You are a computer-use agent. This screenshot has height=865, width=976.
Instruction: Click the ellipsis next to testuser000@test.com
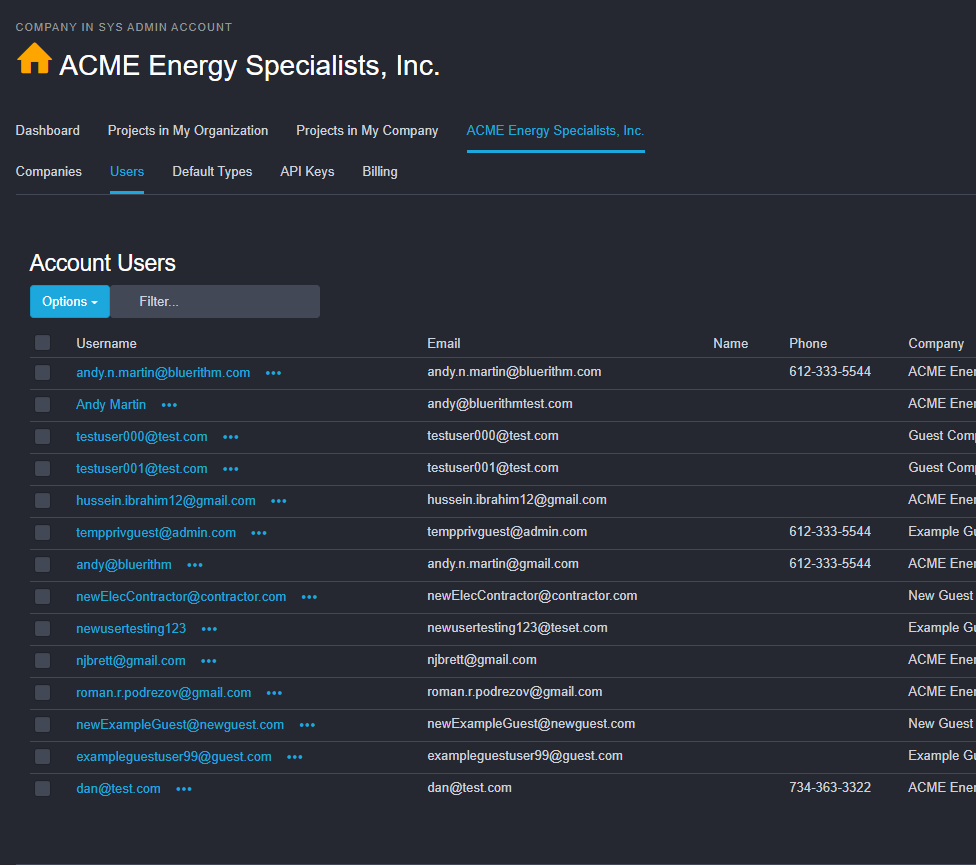tap(231, 437)
